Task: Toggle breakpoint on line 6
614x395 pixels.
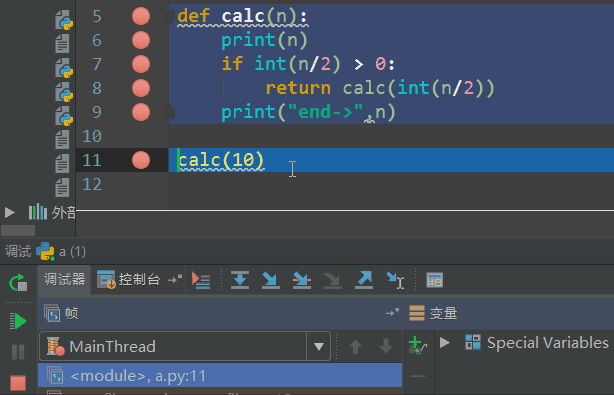Action: 141,40
